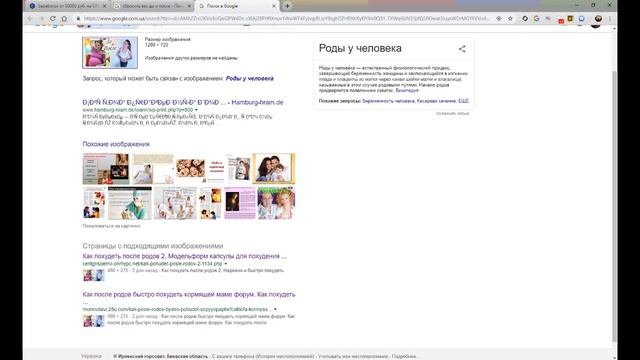Open options arrow for momrotavi result
The height and width of the screenshot is (360, 640).
275,309
